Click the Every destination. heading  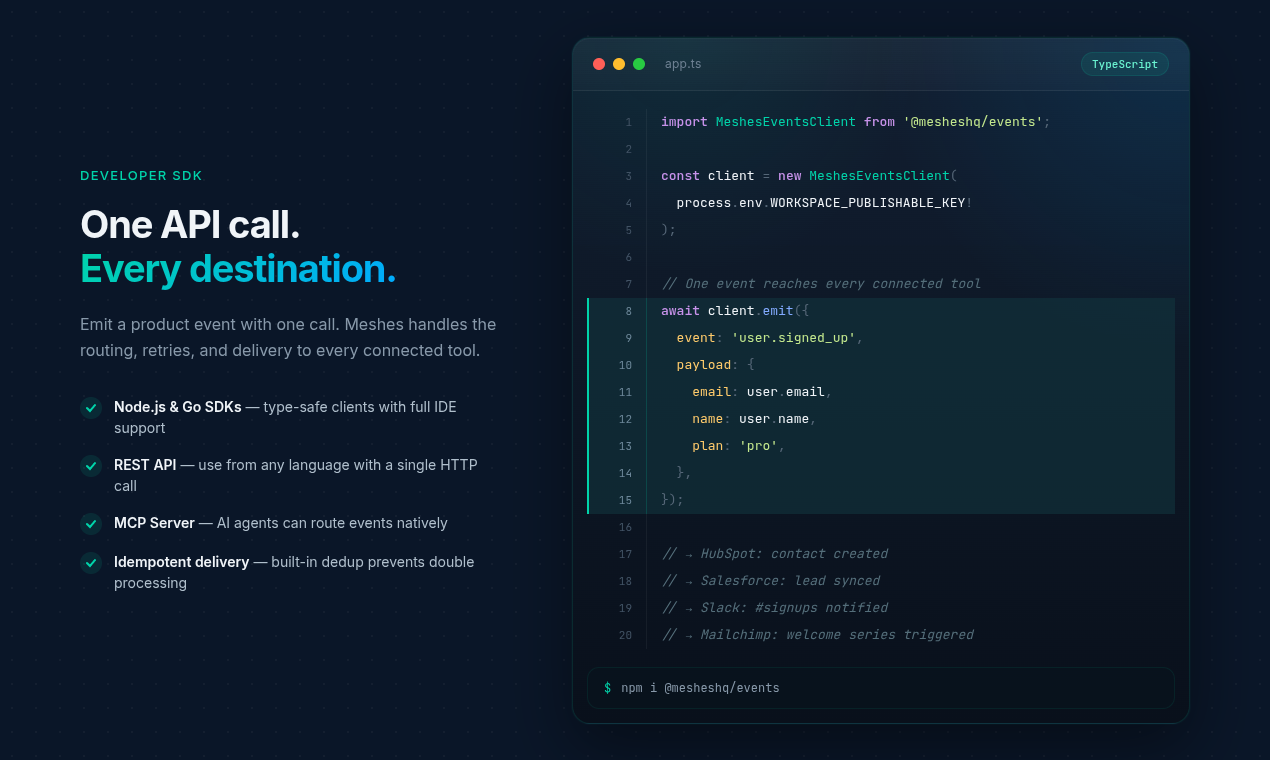(x=238, y=269)
